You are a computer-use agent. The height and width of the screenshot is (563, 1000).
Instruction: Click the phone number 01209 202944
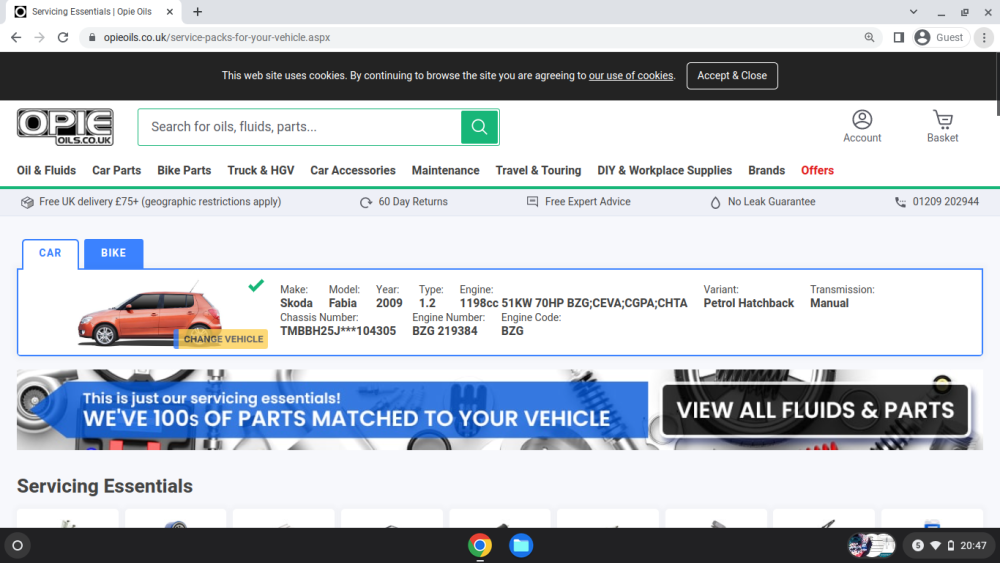click(945, 201)
